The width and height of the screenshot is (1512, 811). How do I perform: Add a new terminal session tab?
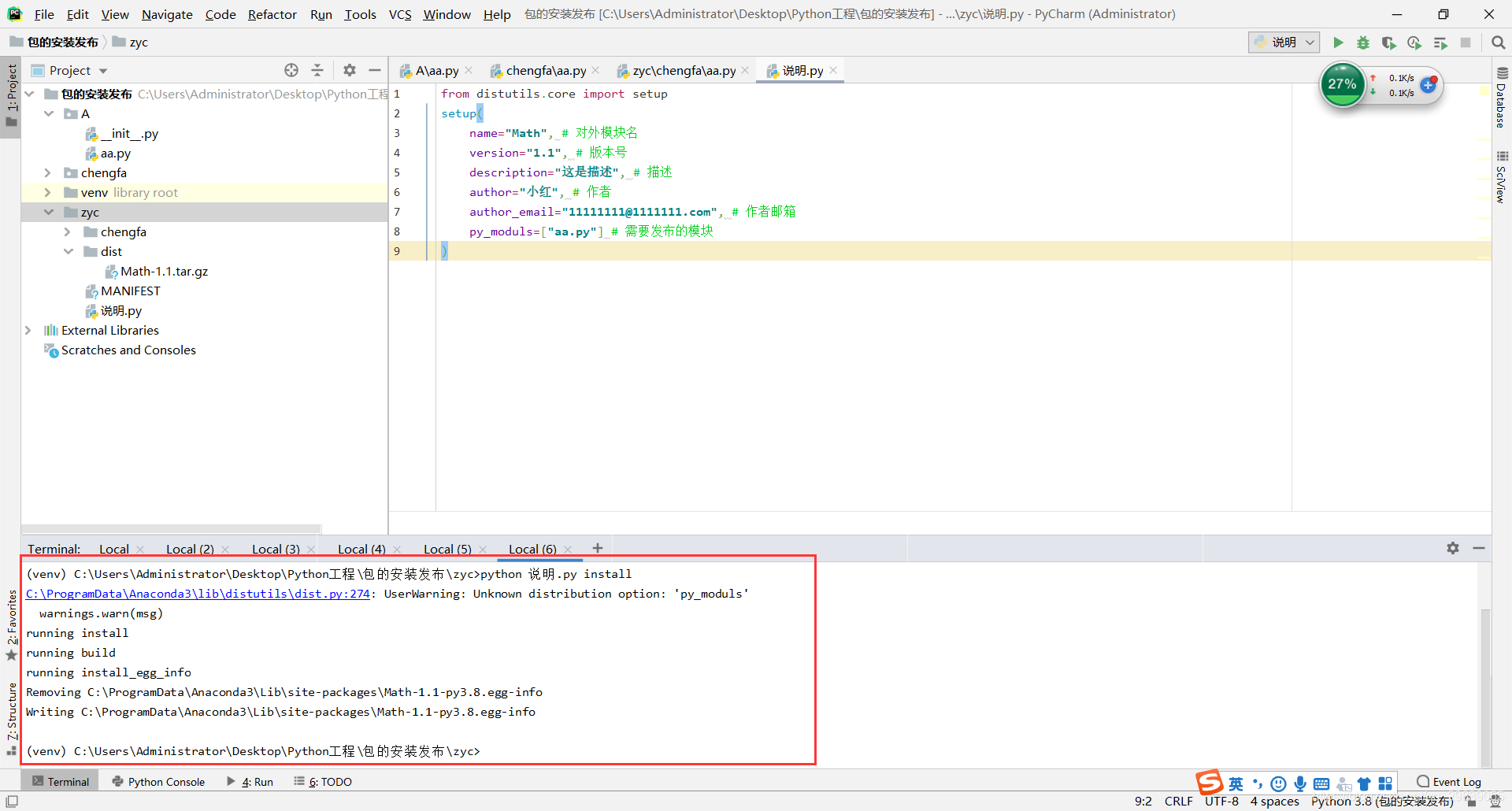point(598,548)
